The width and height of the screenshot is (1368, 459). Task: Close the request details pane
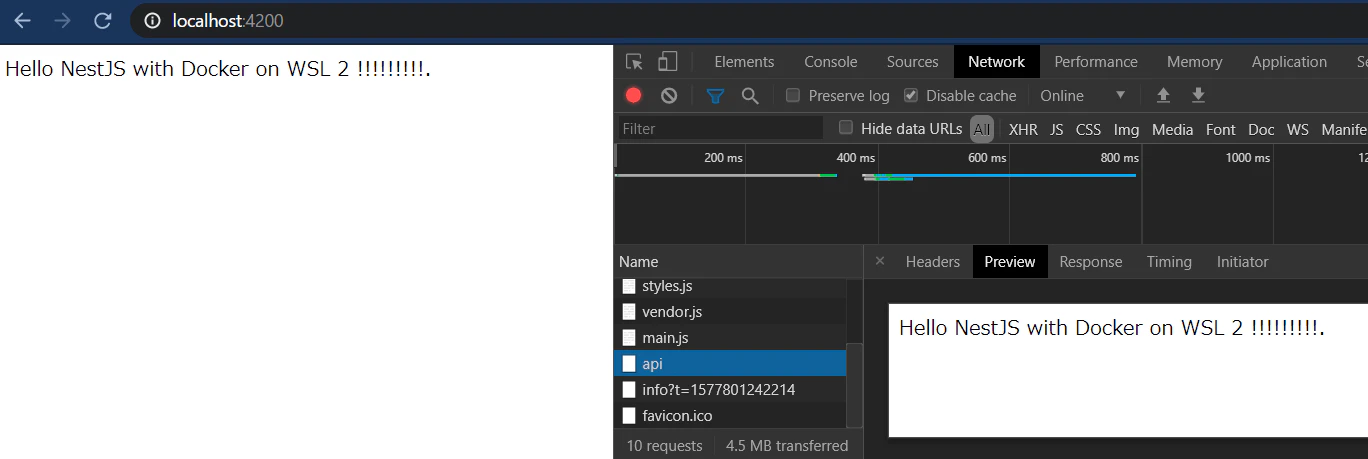click(880, 261)
